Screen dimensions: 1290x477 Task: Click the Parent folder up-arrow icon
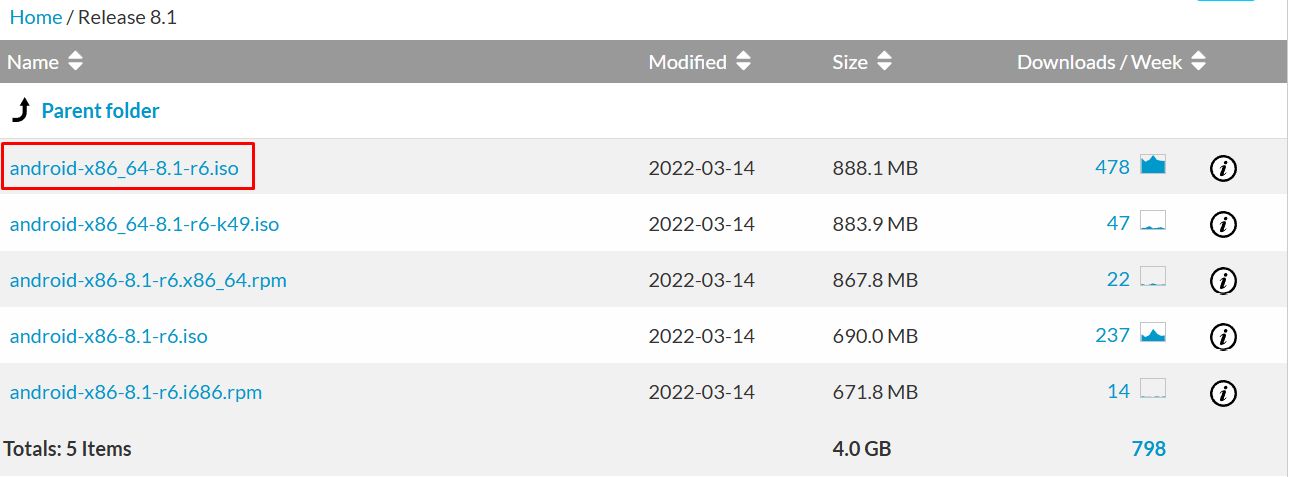pos(21,111)
